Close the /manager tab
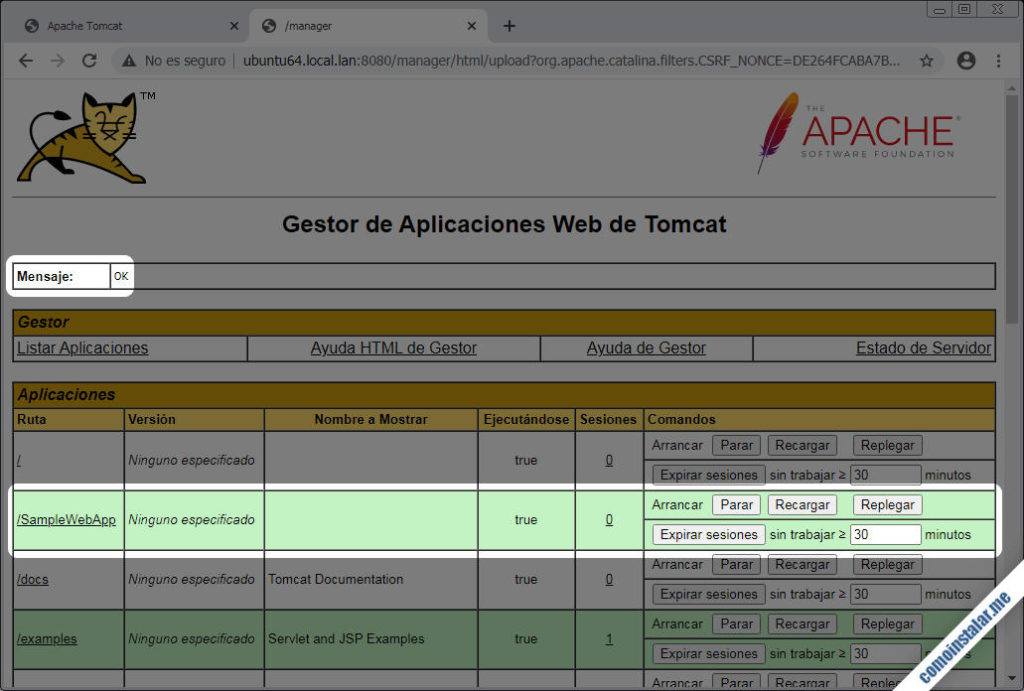Viewport: 1024px width, 691px height. pos(472,26)
